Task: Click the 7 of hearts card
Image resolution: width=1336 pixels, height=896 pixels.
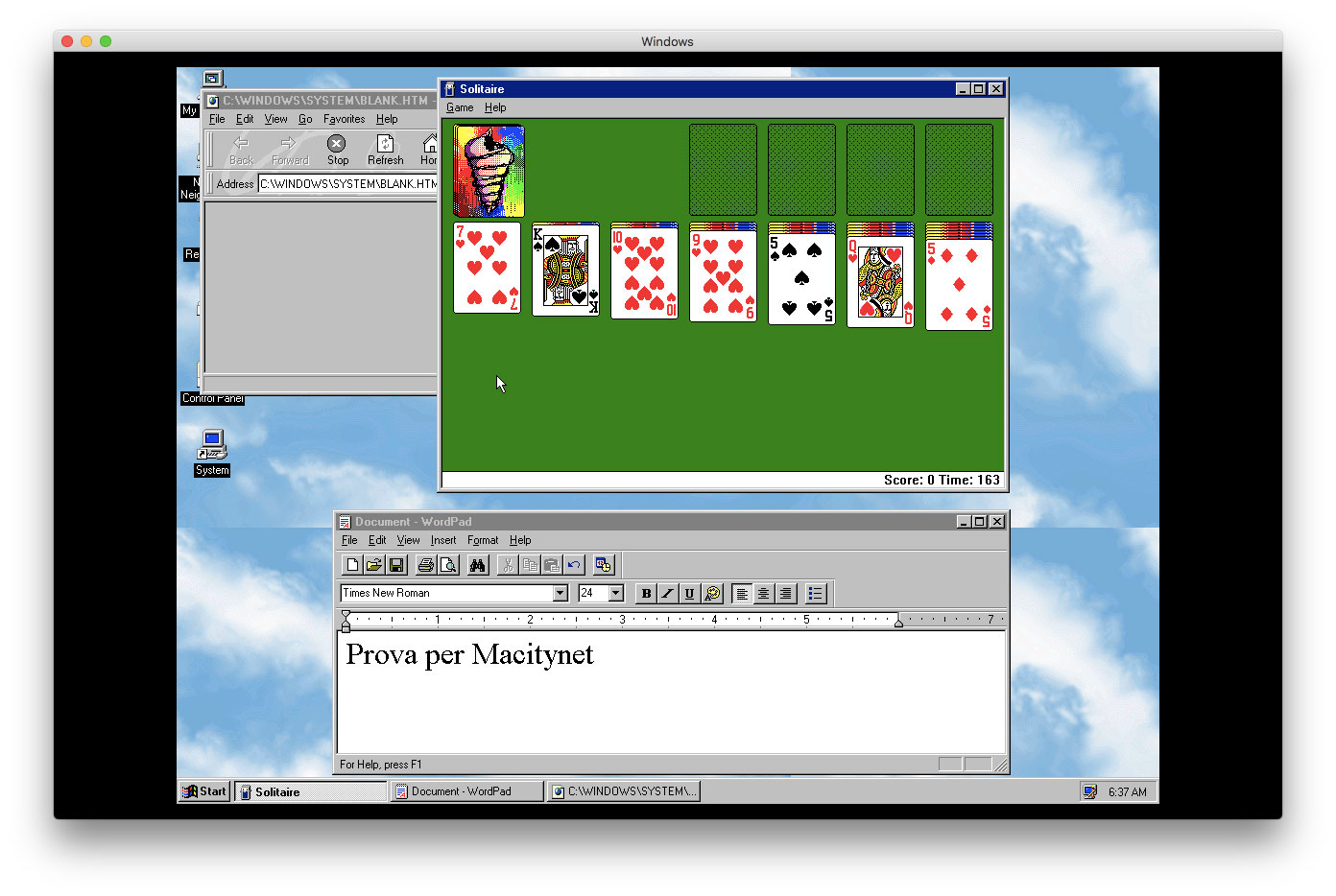Action: (x=488, y=268)
